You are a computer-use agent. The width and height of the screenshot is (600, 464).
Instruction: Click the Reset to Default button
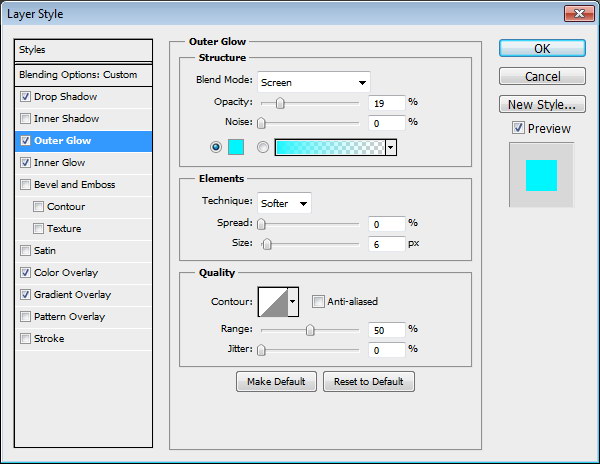pyautogui.click(x=369, y=382)
